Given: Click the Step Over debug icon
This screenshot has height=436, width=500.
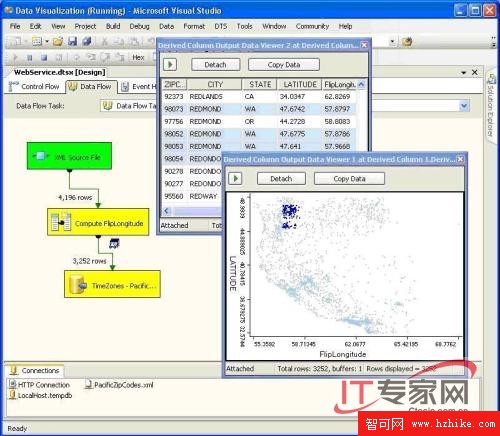Looking at the screenshot, I should coord(105,57).
